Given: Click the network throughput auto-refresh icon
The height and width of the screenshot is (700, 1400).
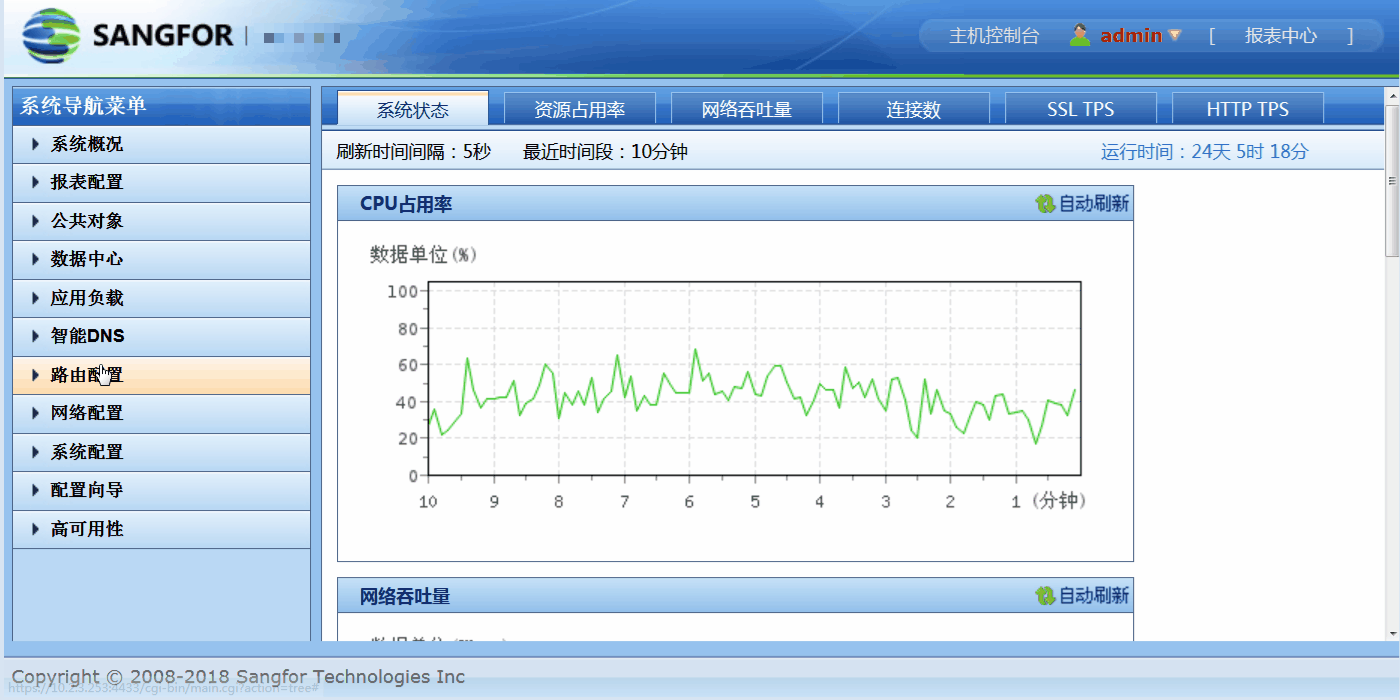Looking at the screenshot, I should point(1045,596).
